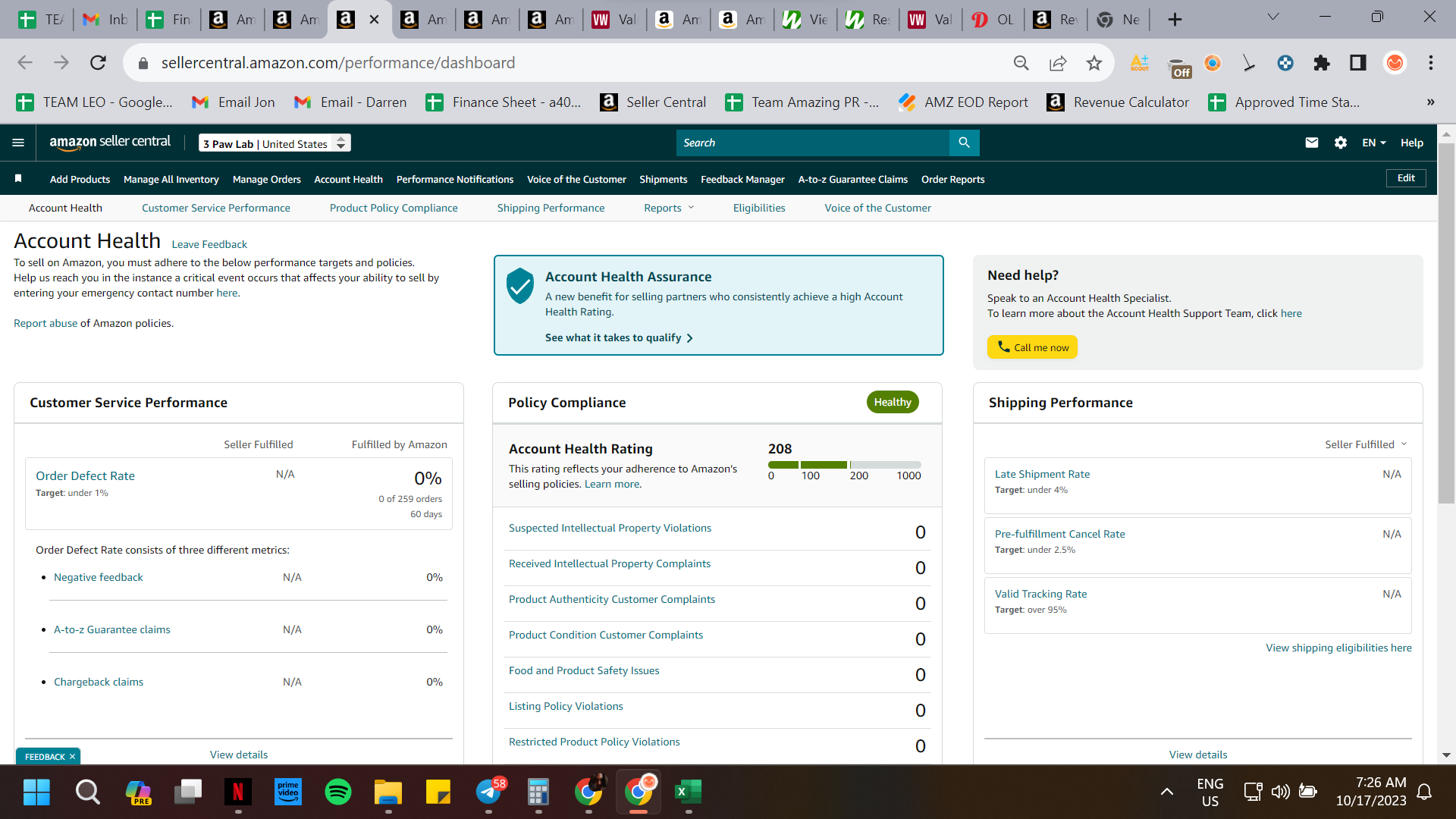This screenshot has height=819, width=1456.
Task: Click the Help link in the header
Action: [x=1412, y=143]
